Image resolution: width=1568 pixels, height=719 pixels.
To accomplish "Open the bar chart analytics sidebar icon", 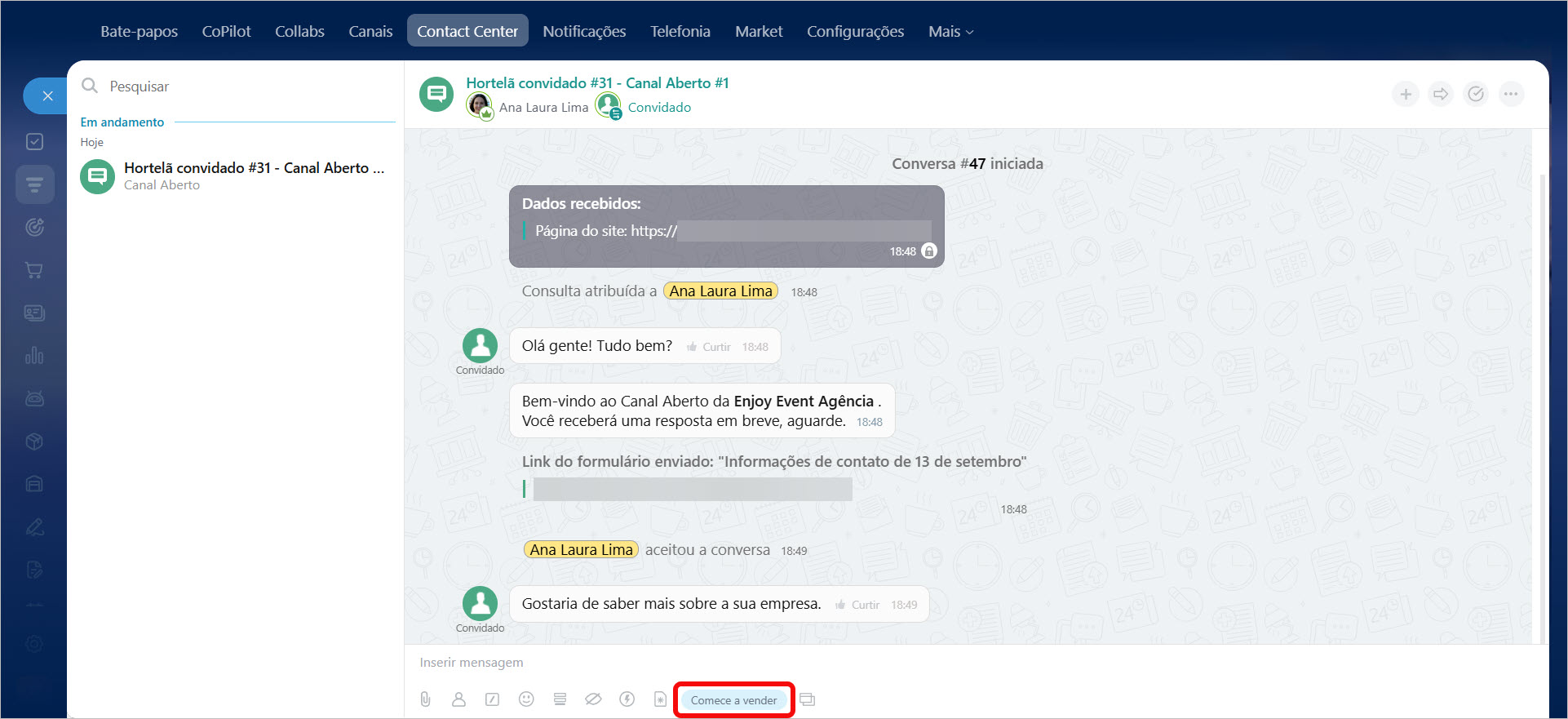I will (x=34, y=356).
